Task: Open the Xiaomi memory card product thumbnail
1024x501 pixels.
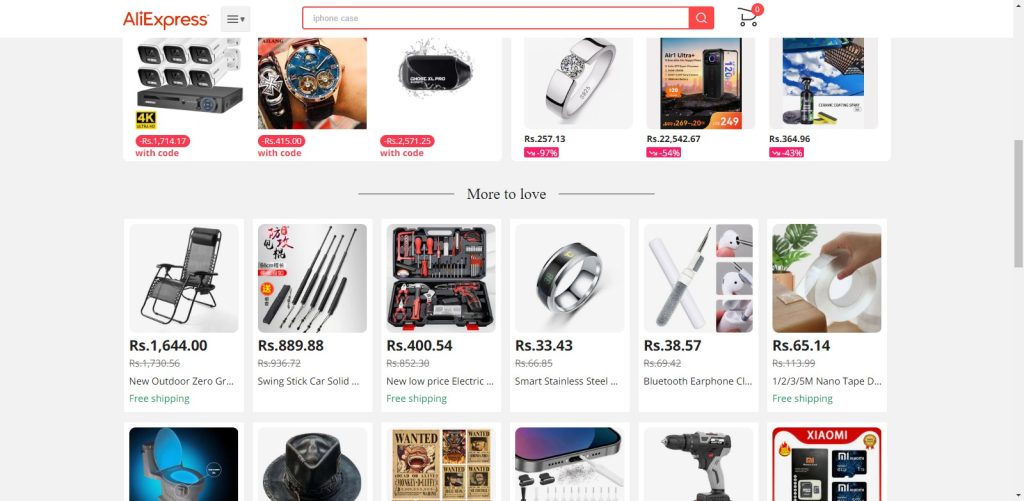Action: (x=827, y=464)
